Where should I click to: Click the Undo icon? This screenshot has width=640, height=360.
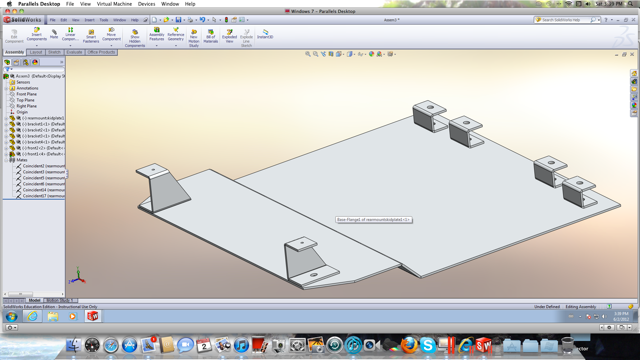point(202,20)
